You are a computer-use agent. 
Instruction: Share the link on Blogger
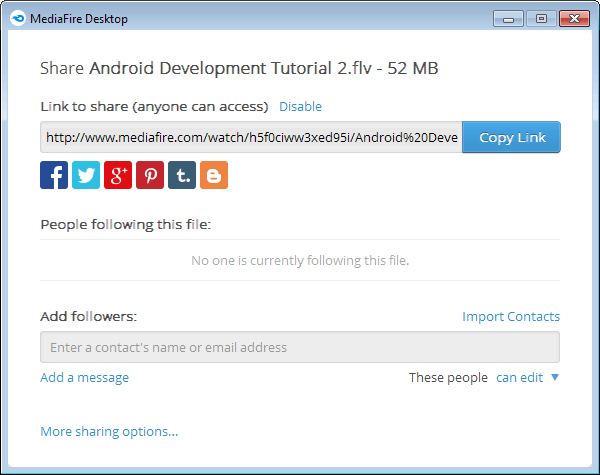tap(214, 175)
